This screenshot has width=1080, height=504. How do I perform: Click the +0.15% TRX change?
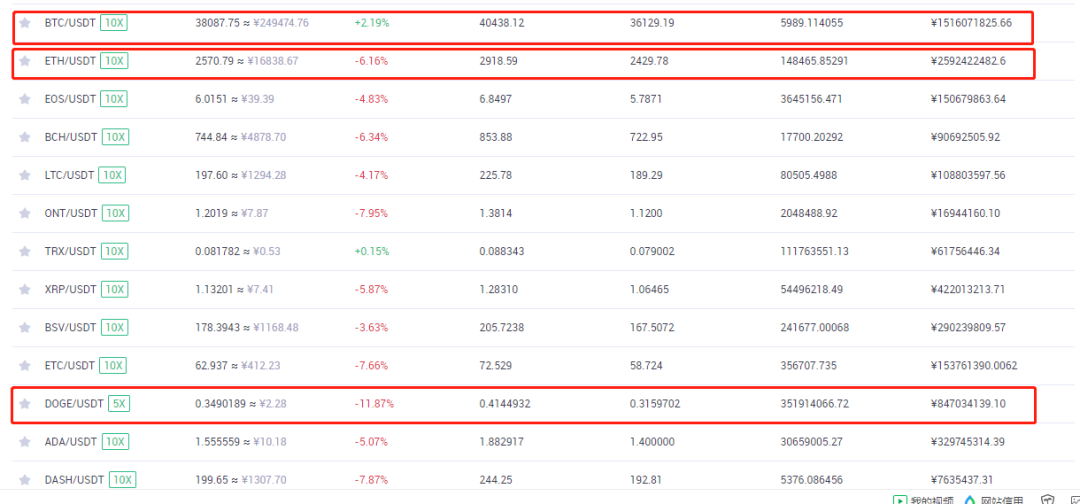click(x=372, y=251)
